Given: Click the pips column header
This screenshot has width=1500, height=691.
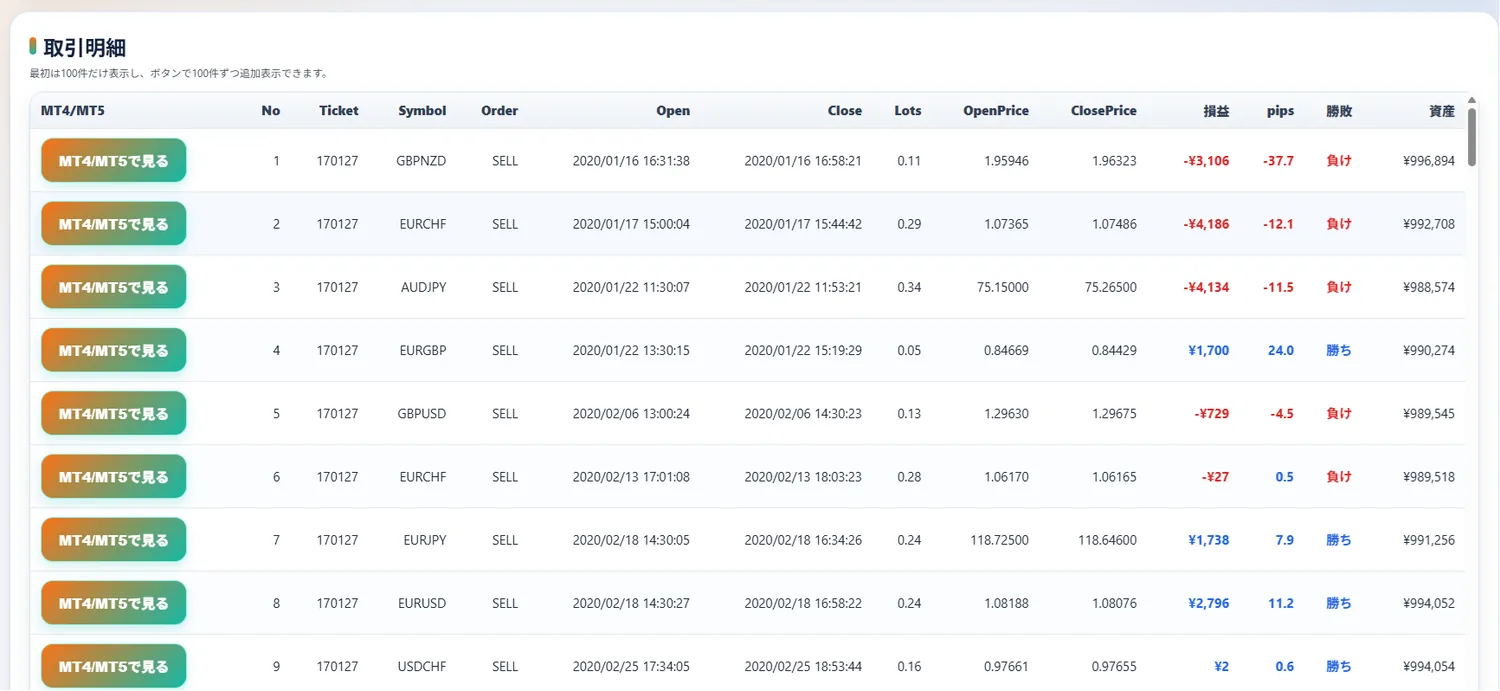Looking at the screenshot, I should 1280,111.
